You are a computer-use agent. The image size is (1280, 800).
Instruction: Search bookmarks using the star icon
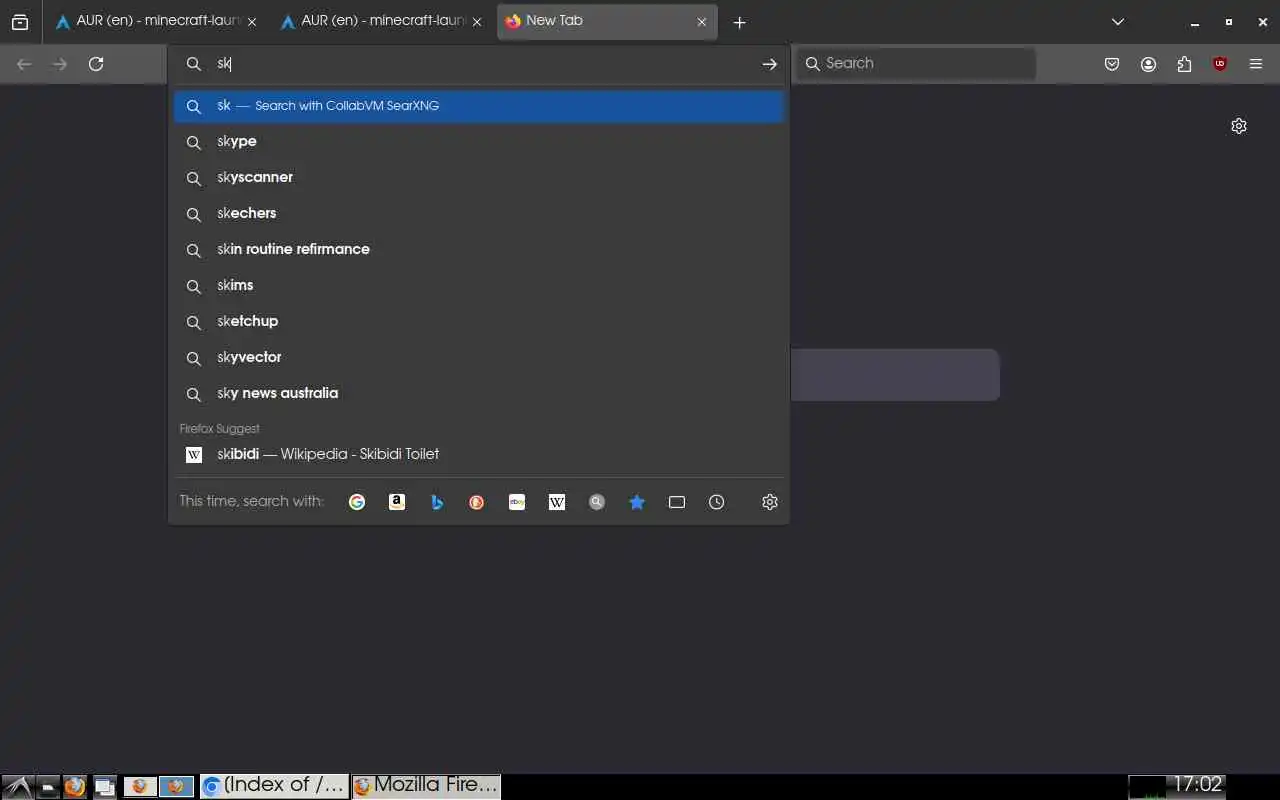pyautogui.click(x=637, y=502)
